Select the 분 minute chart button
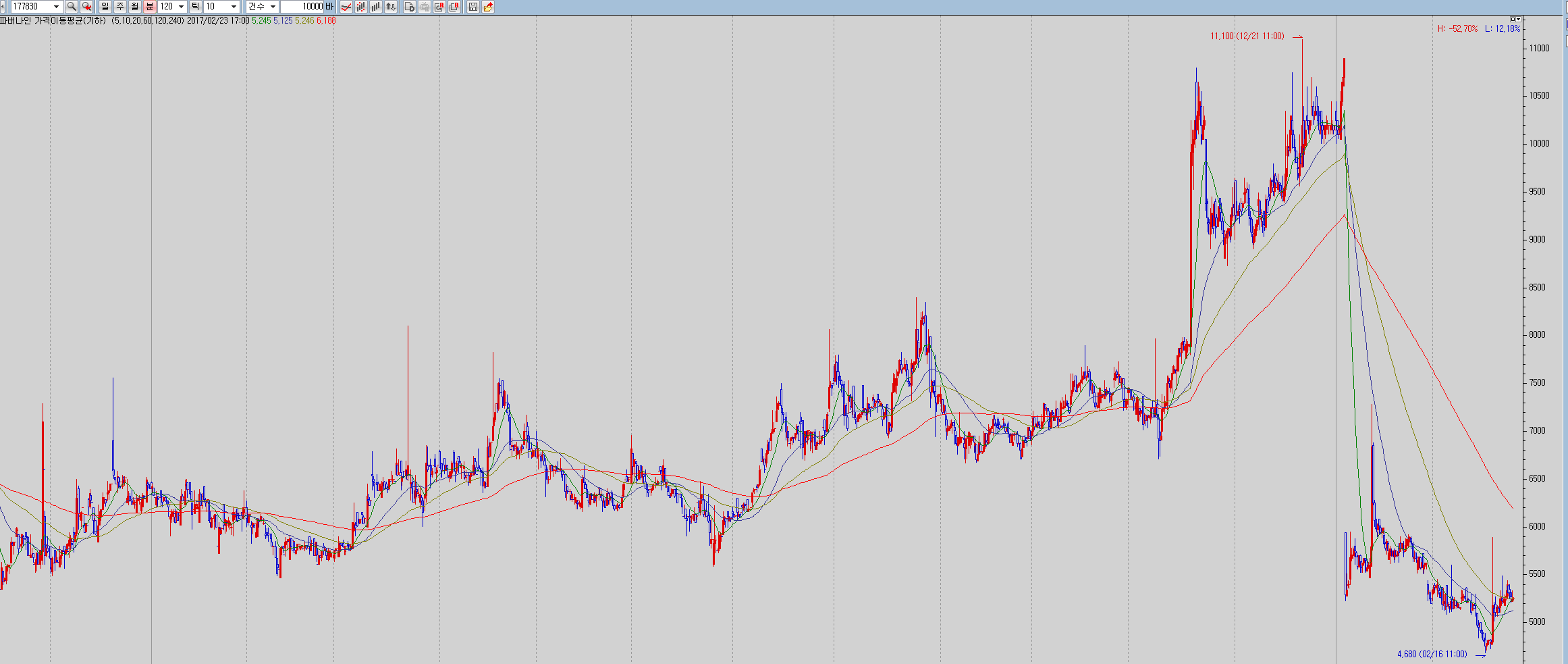 coord(150,7)
